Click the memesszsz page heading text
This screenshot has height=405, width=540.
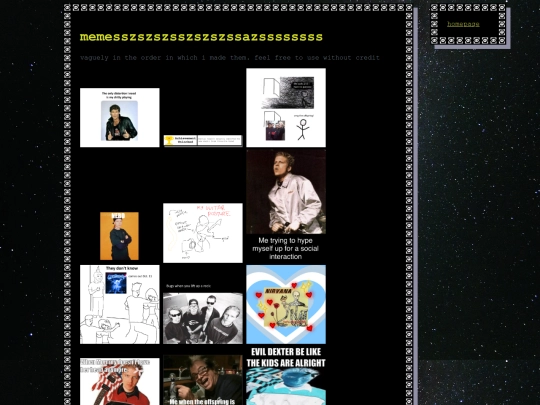pos(201,37)
